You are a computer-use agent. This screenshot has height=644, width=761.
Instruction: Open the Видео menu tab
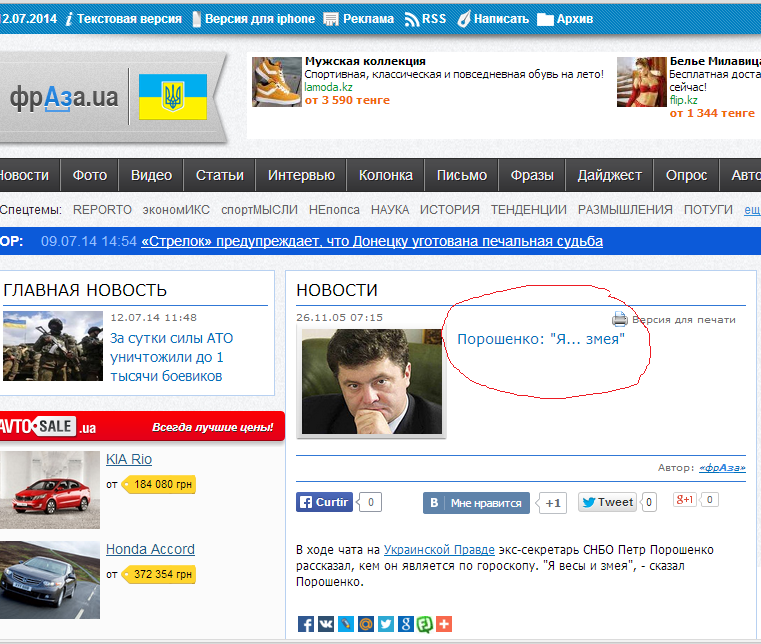pos(151,175)
